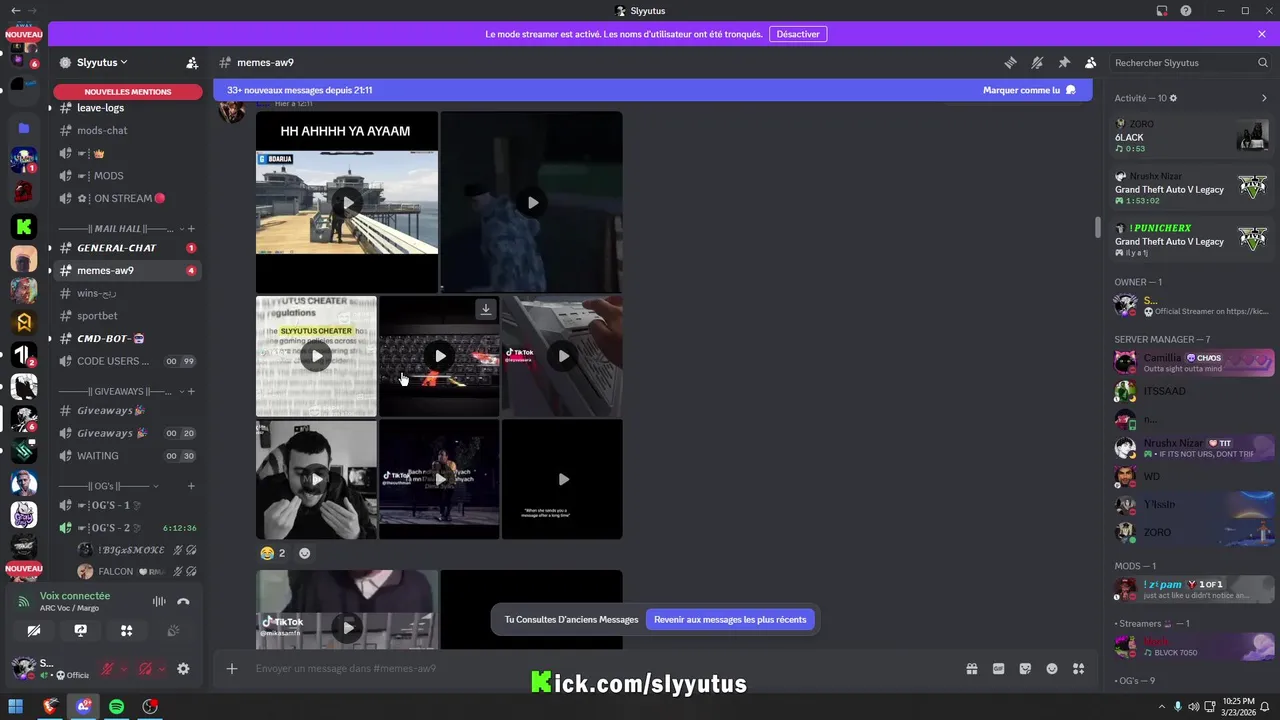This screenshot has width=1280, height=720.
Task: Click the chat scrollbar thumb
Action: (1097, 227)
